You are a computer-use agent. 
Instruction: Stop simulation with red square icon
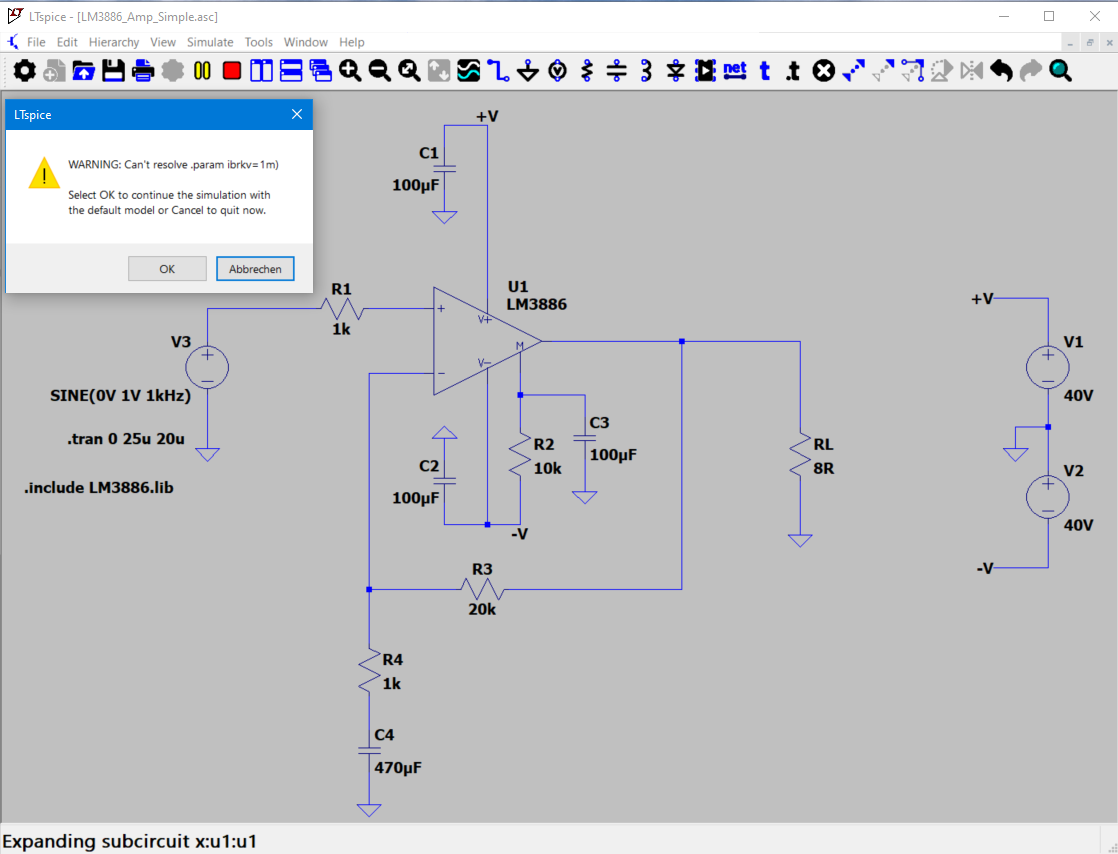232,71
